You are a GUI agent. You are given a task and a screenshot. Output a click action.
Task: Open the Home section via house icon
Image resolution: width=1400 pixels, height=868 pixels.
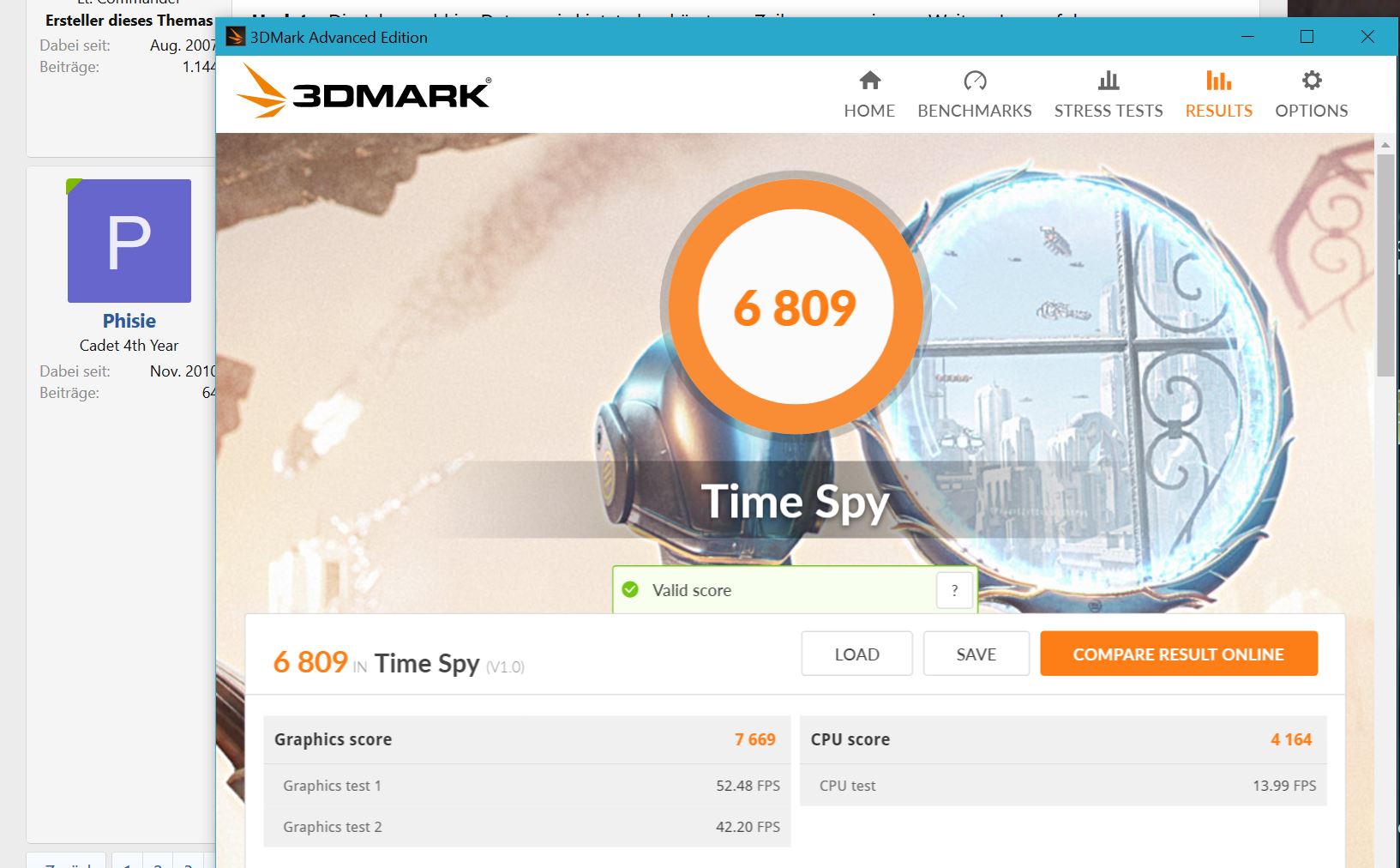(869, 81)
